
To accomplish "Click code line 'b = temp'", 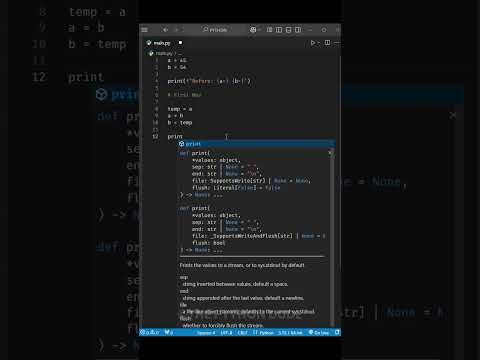I will (x=180, y=123).
